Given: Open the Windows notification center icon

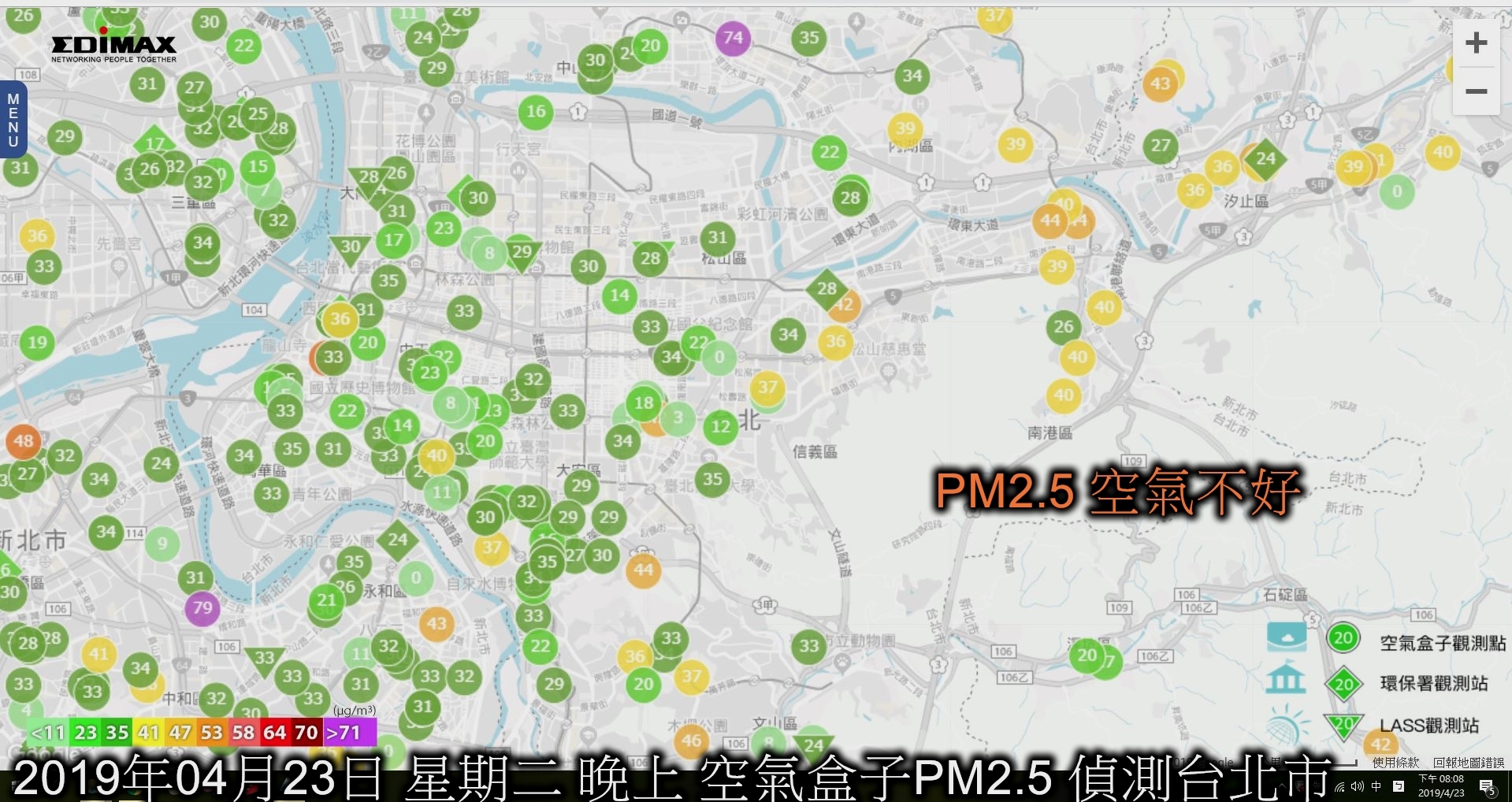Looking at the screenshot, I should click(1488, 787).
